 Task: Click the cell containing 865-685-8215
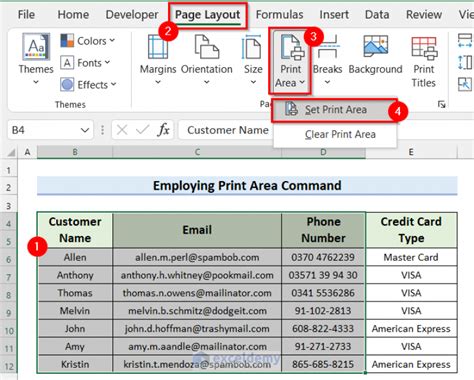[323, 364]
